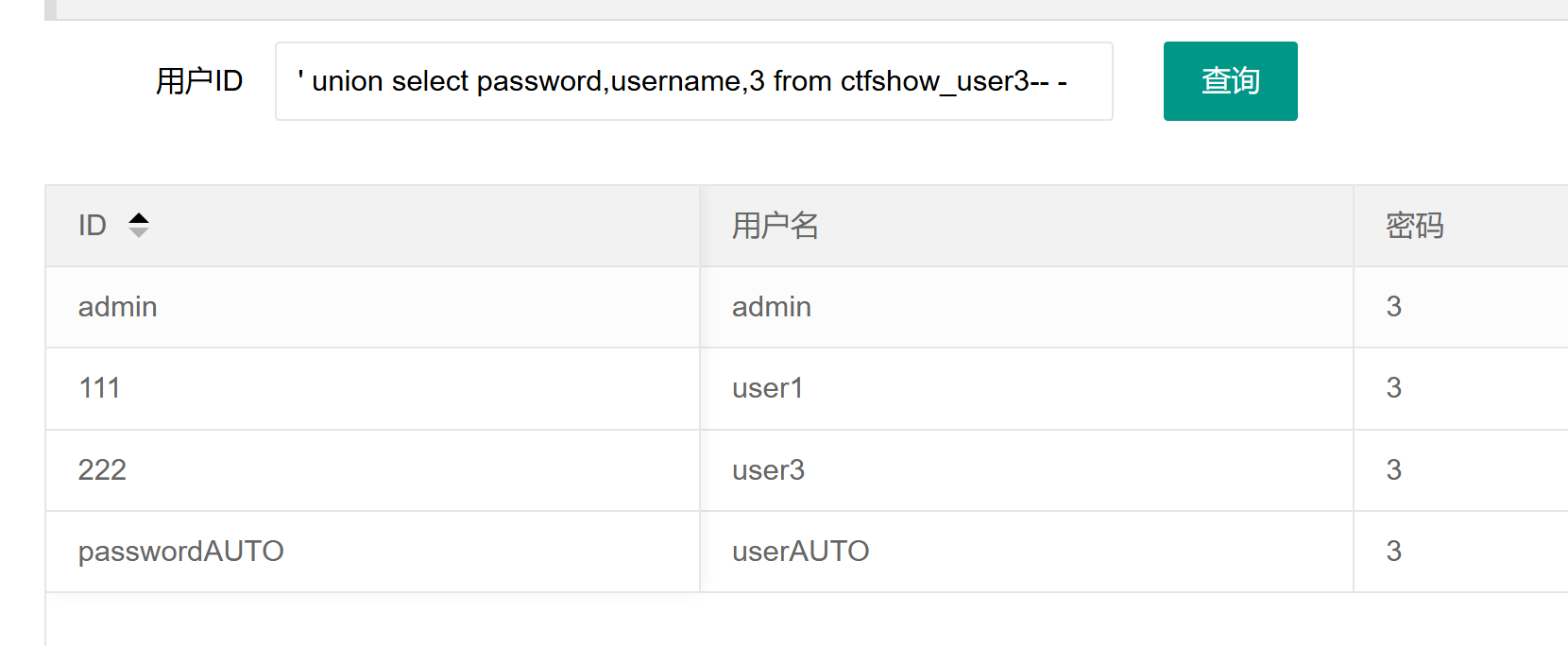The image size is (1568, 646).
Task: Click the descending sort arrow beside ID
Action: (139, 232)
